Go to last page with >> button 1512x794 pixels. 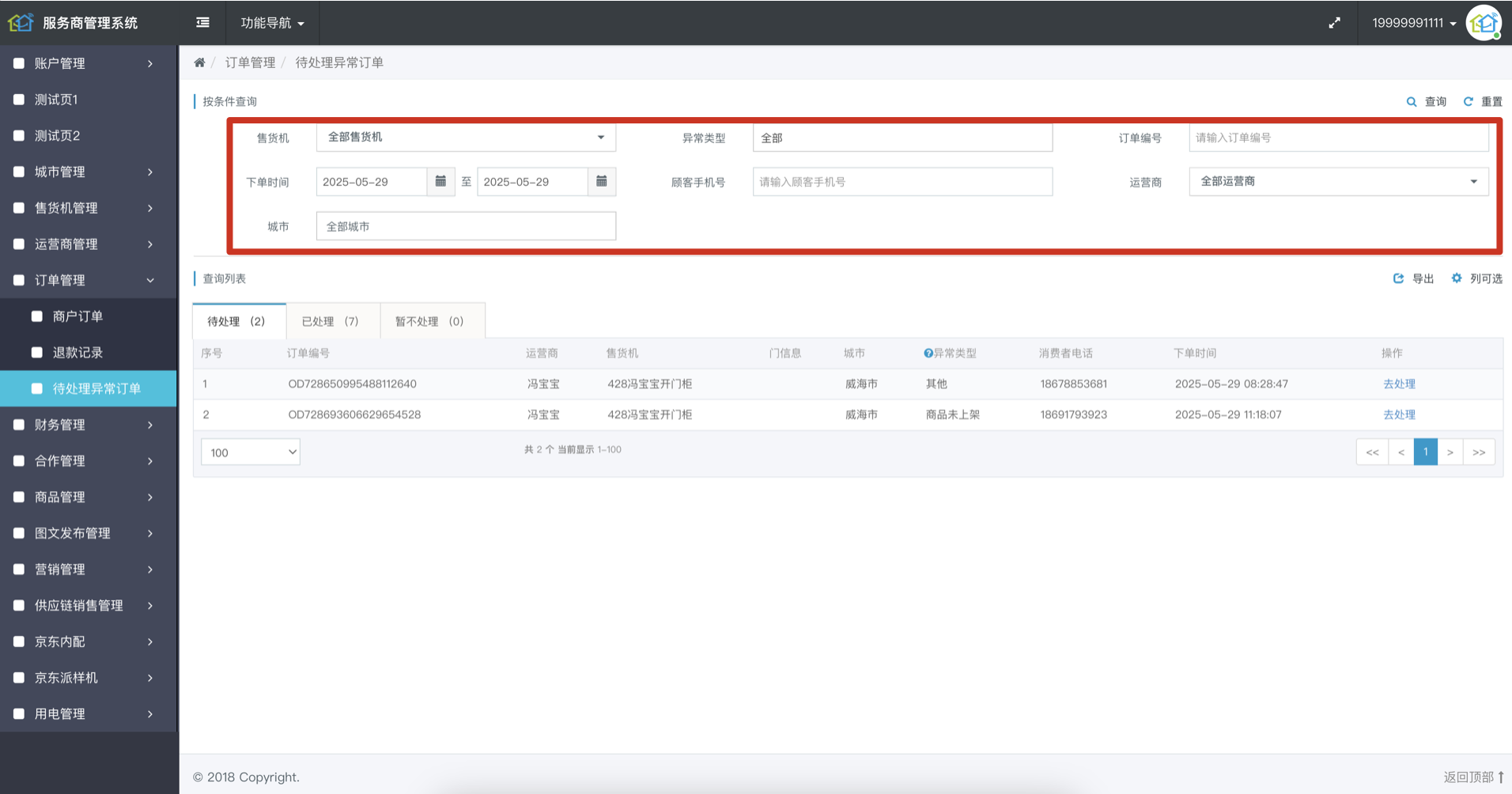click(x=1479, y=452)
